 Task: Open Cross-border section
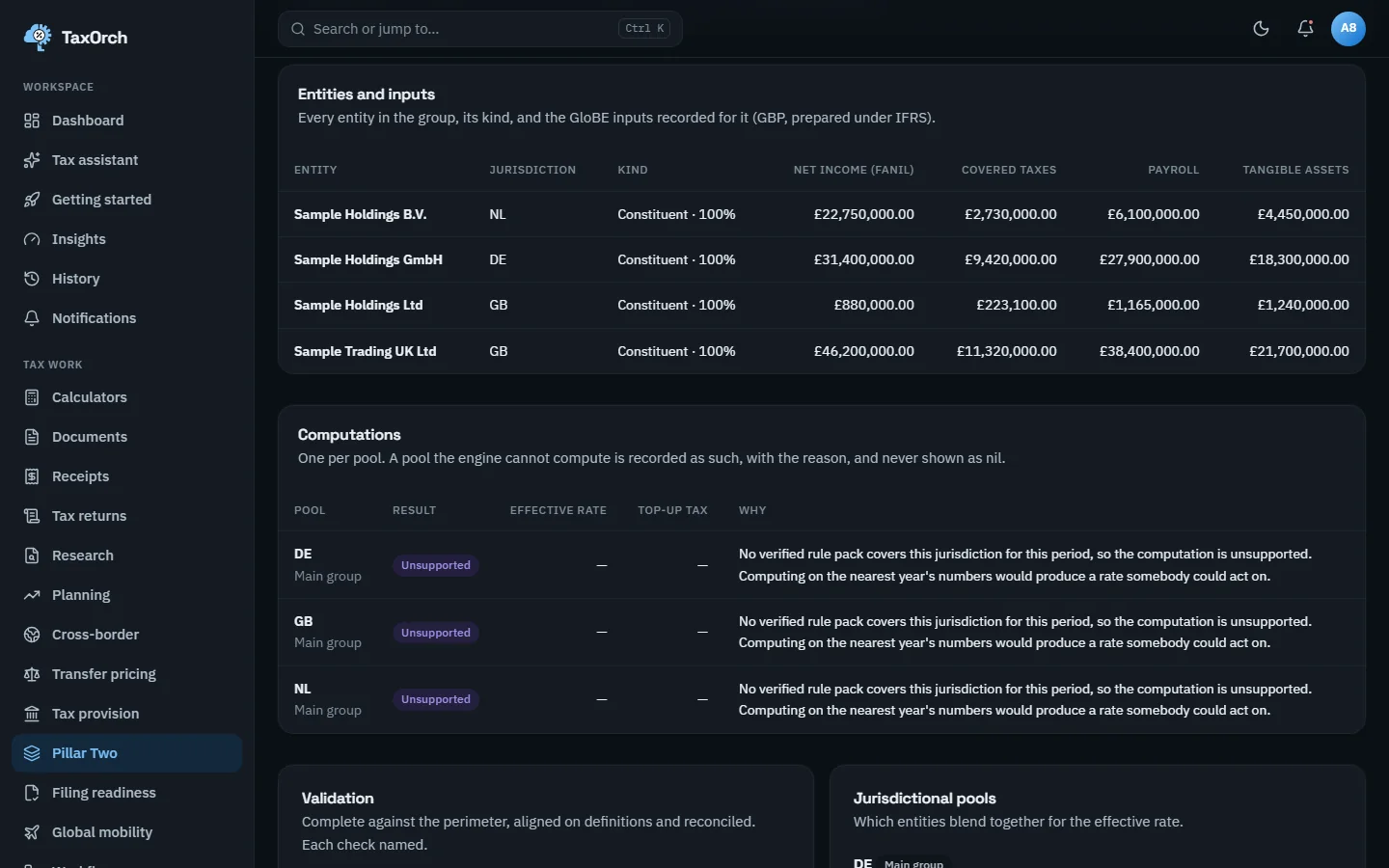point(126,635)
